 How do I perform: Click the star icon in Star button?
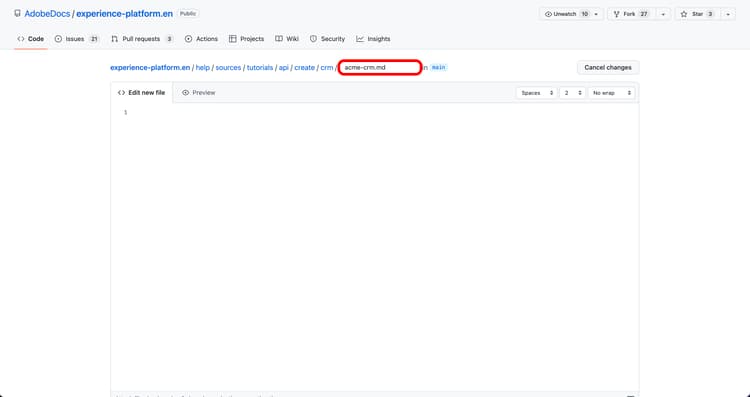point(684,14)
